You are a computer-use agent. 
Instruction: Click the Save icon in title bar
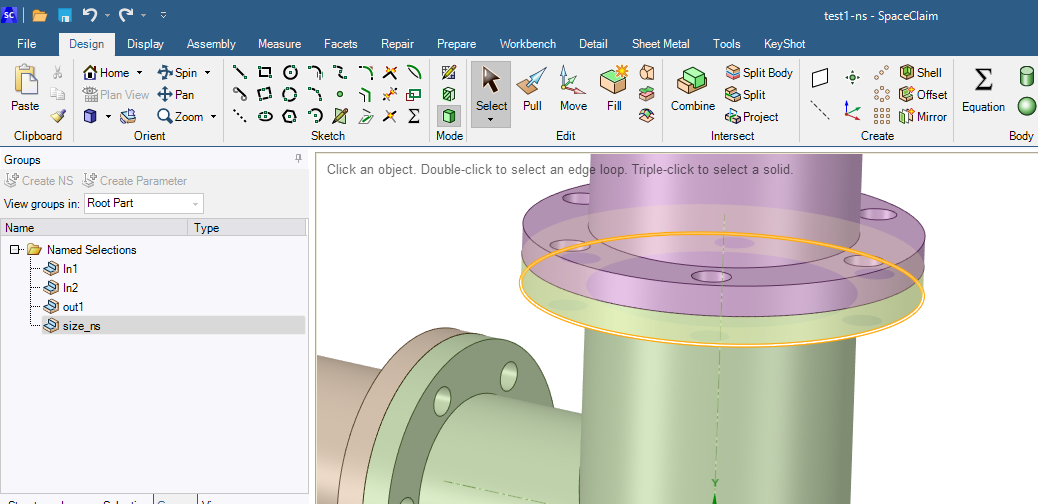(65, 15)
